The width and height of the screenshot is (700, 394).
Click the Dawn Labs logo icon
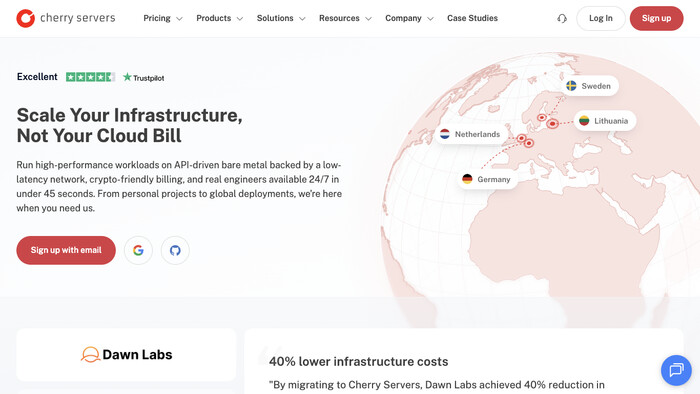[x=90, y=354]
